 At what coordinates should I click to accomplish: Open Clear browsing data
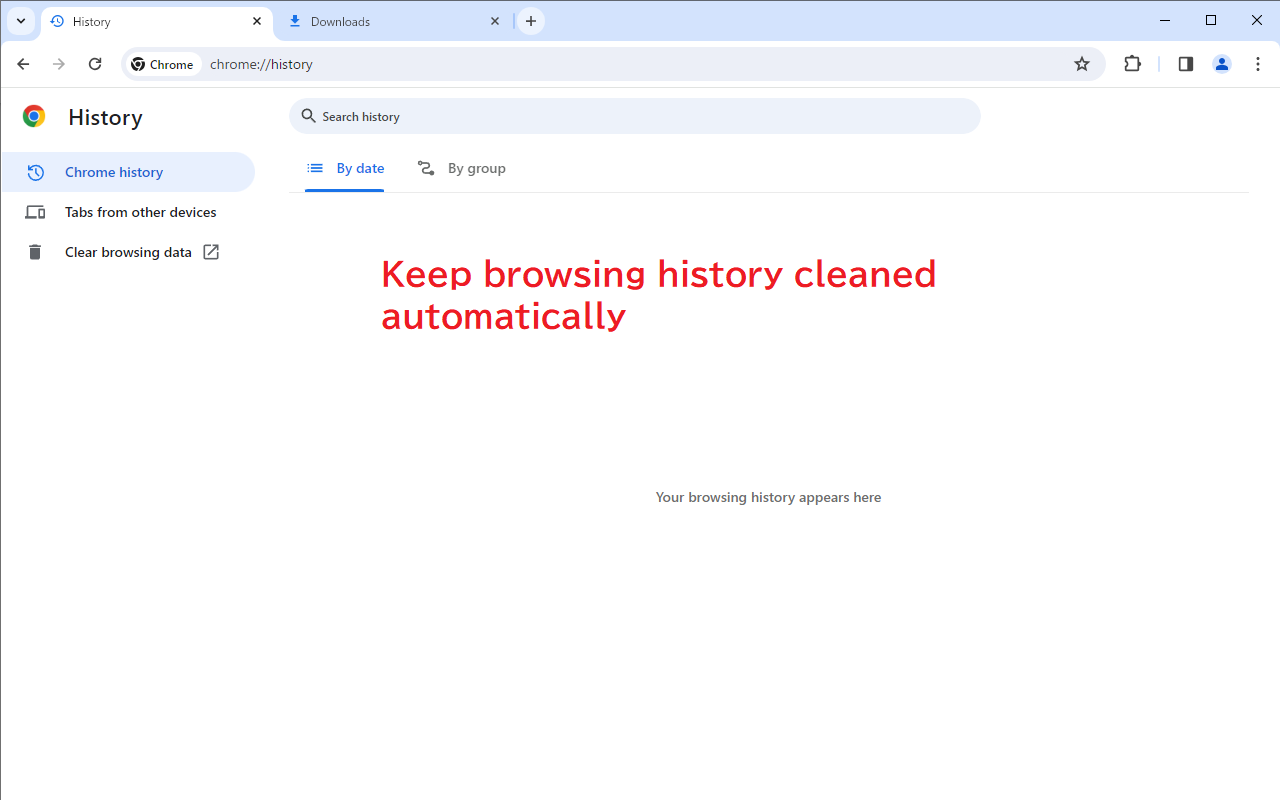tap(127, 251)
